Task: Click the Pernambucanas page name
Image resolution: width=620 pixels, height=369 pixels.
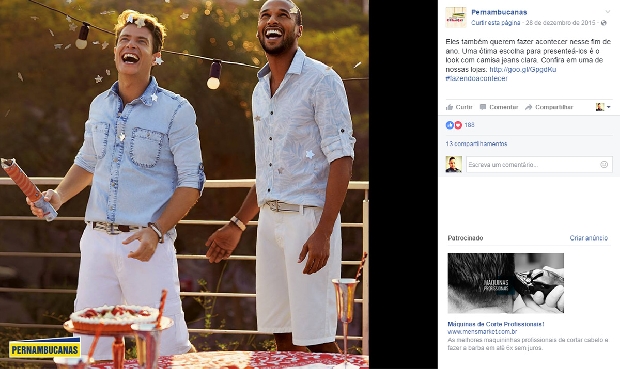Action: pyautogui.click(x=499, y=12)
